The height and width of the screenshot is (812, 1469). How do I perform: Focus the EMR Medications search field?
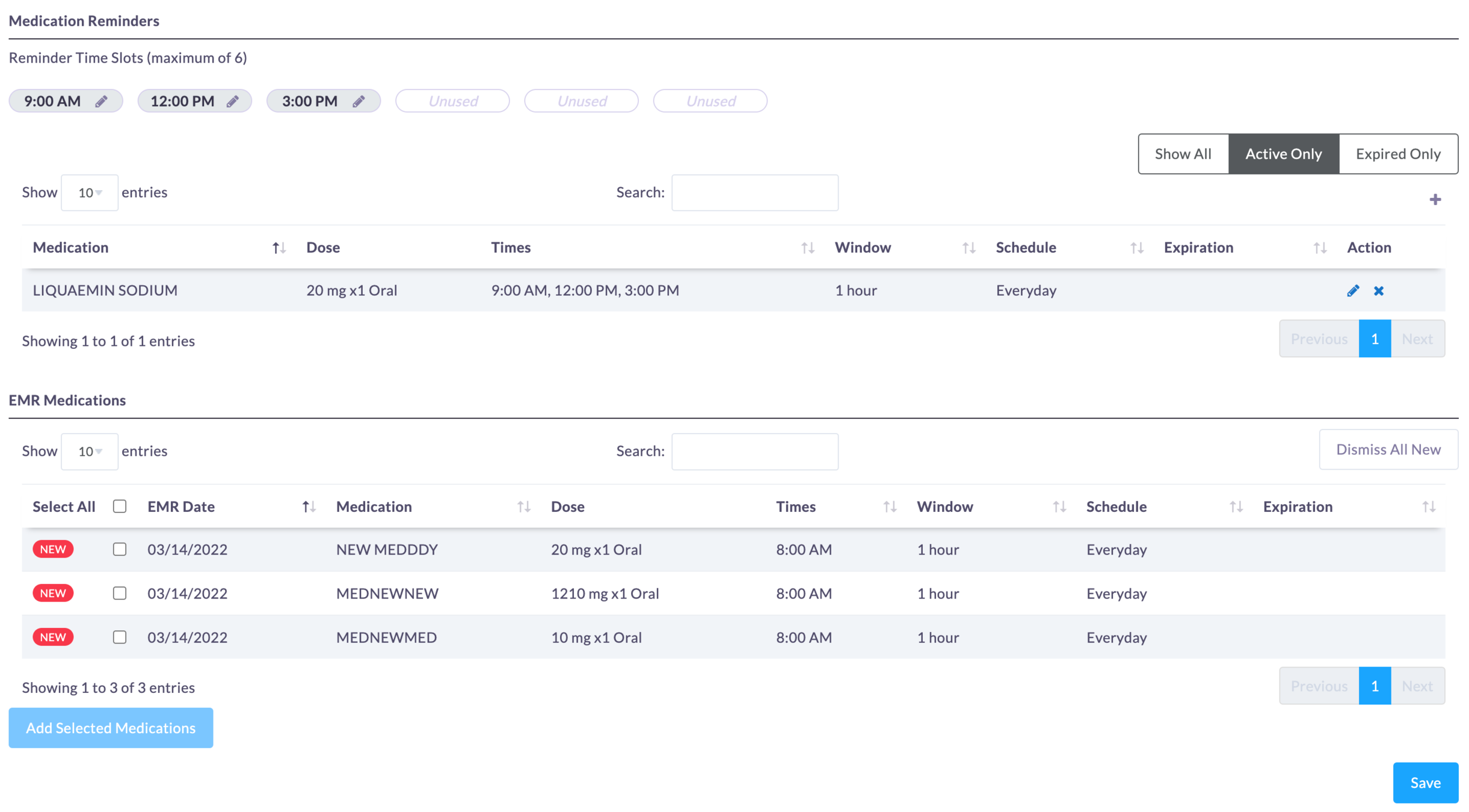[754, 451]
